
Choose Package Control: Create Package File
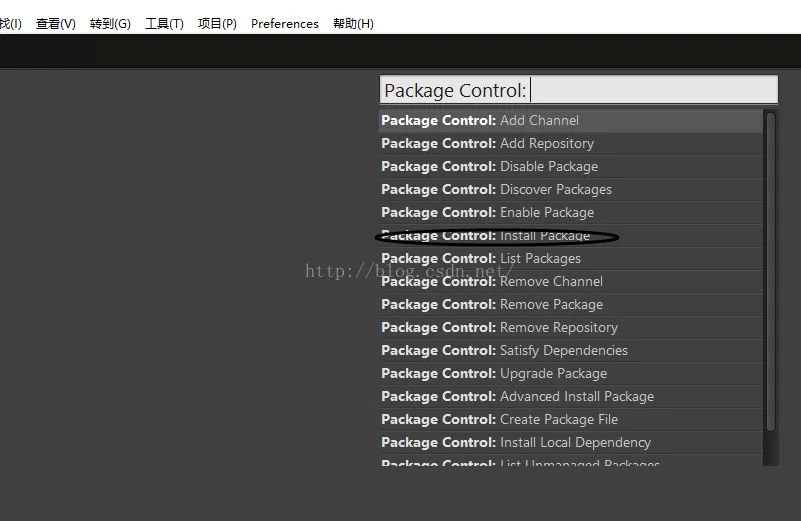(570, 420)
